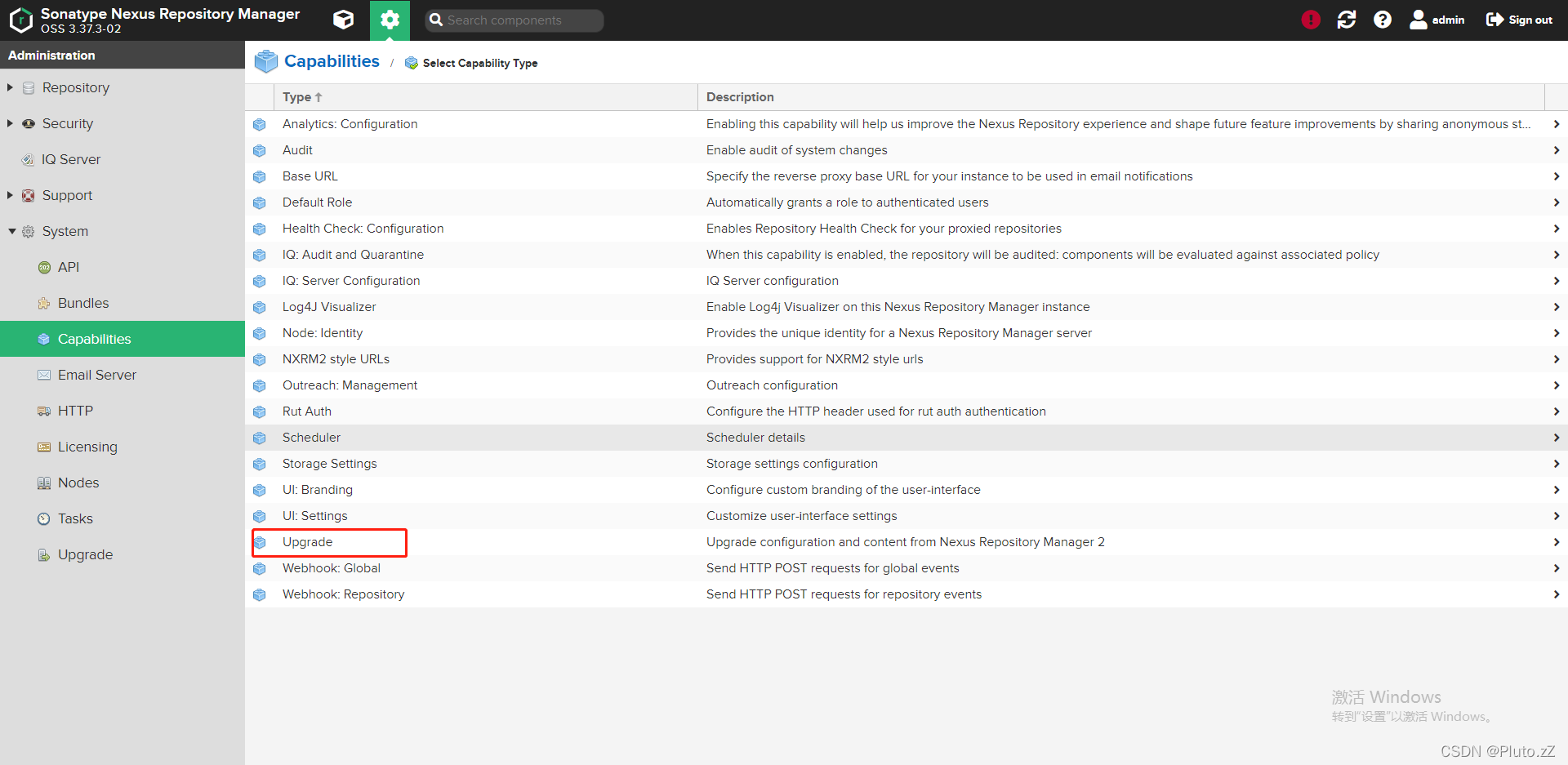Select the IQ: Audit and Quarantine type
1568x765 pixels.
353,255
